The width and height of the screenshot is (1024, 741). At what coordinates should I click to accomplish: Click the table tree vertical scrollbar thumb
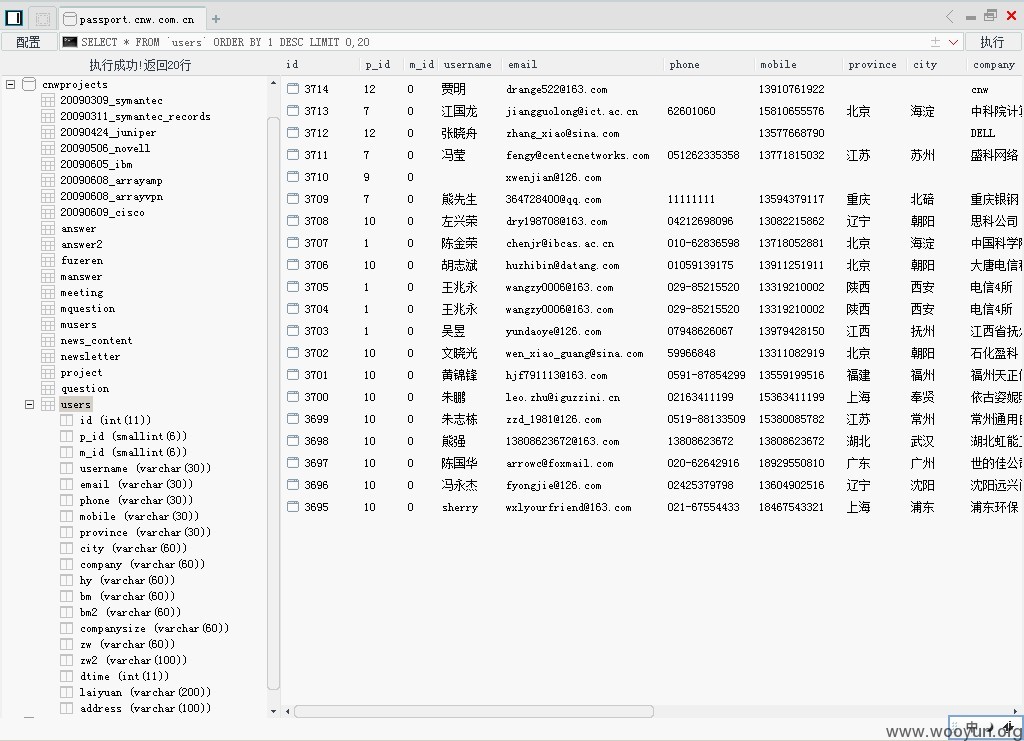tap(273, 403)
